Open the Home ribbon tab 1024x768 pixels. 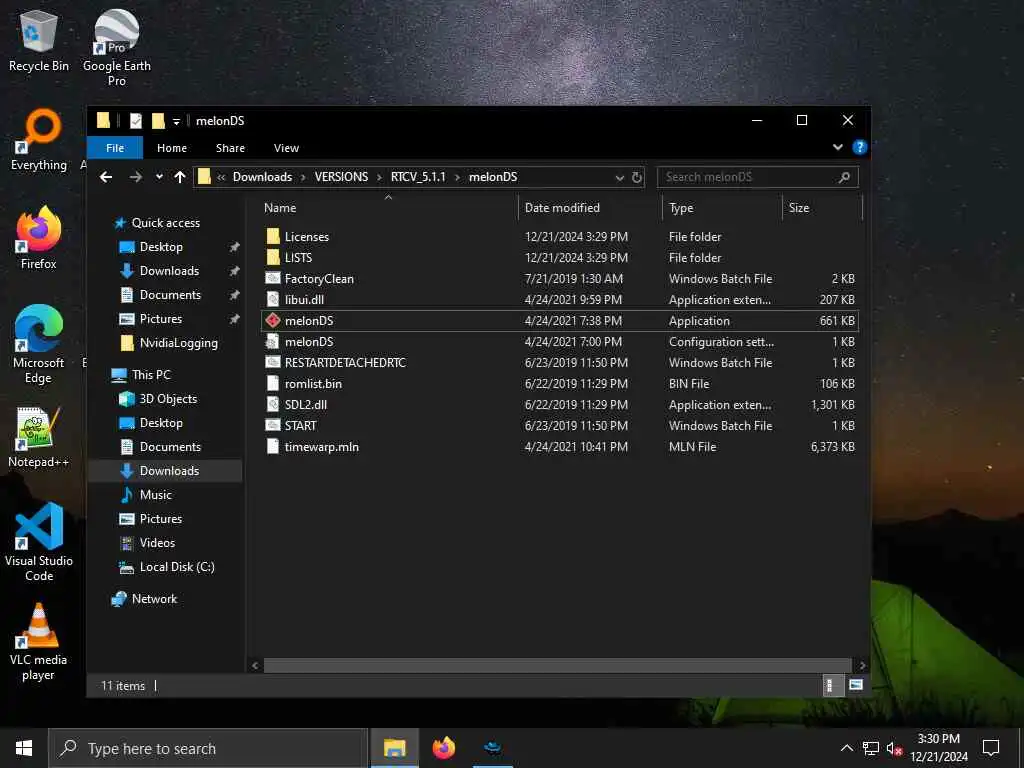[x=172, y=148]
